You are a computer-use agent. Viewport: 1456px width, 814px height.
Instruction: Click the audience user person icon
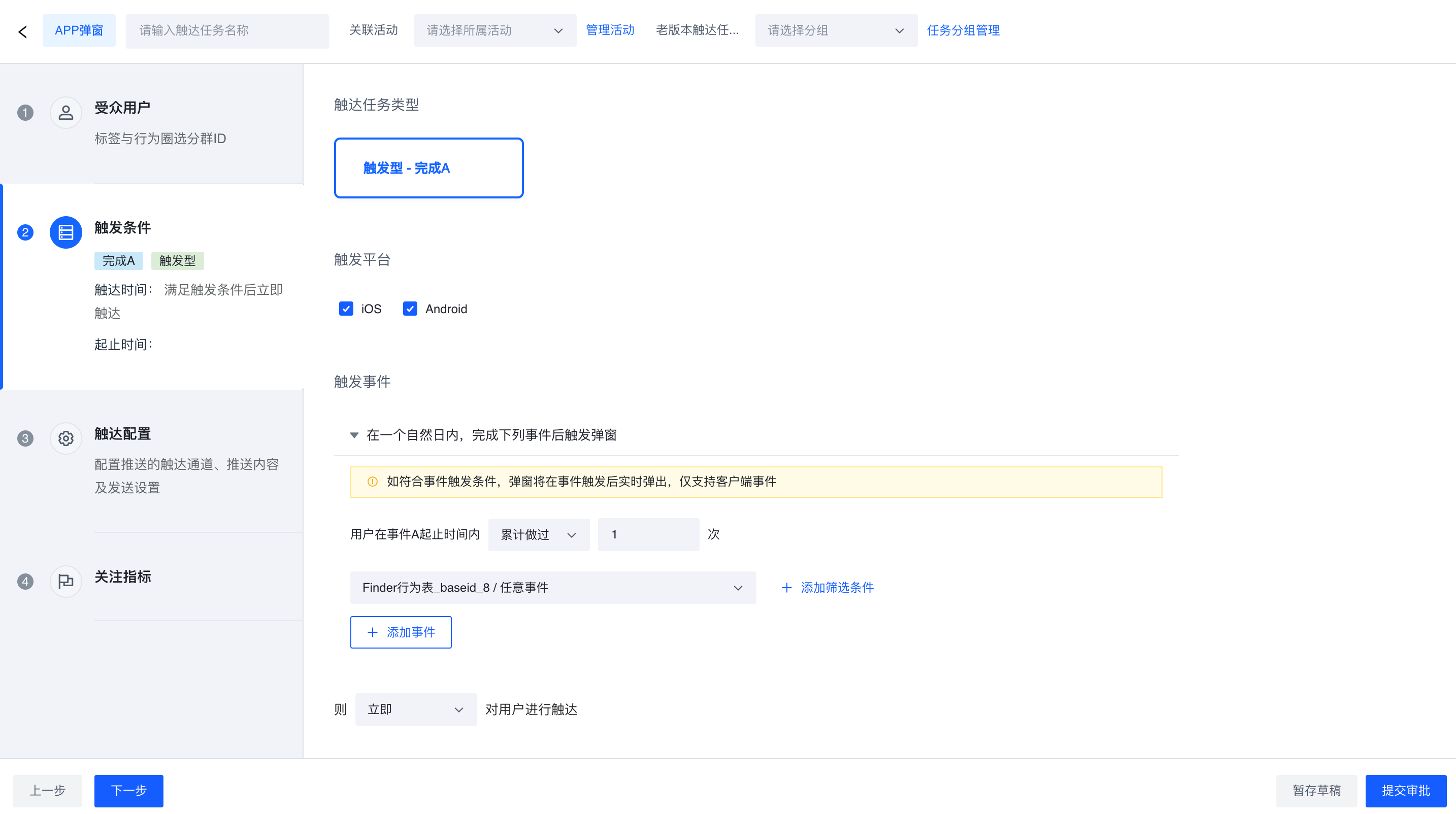[65, 113]
